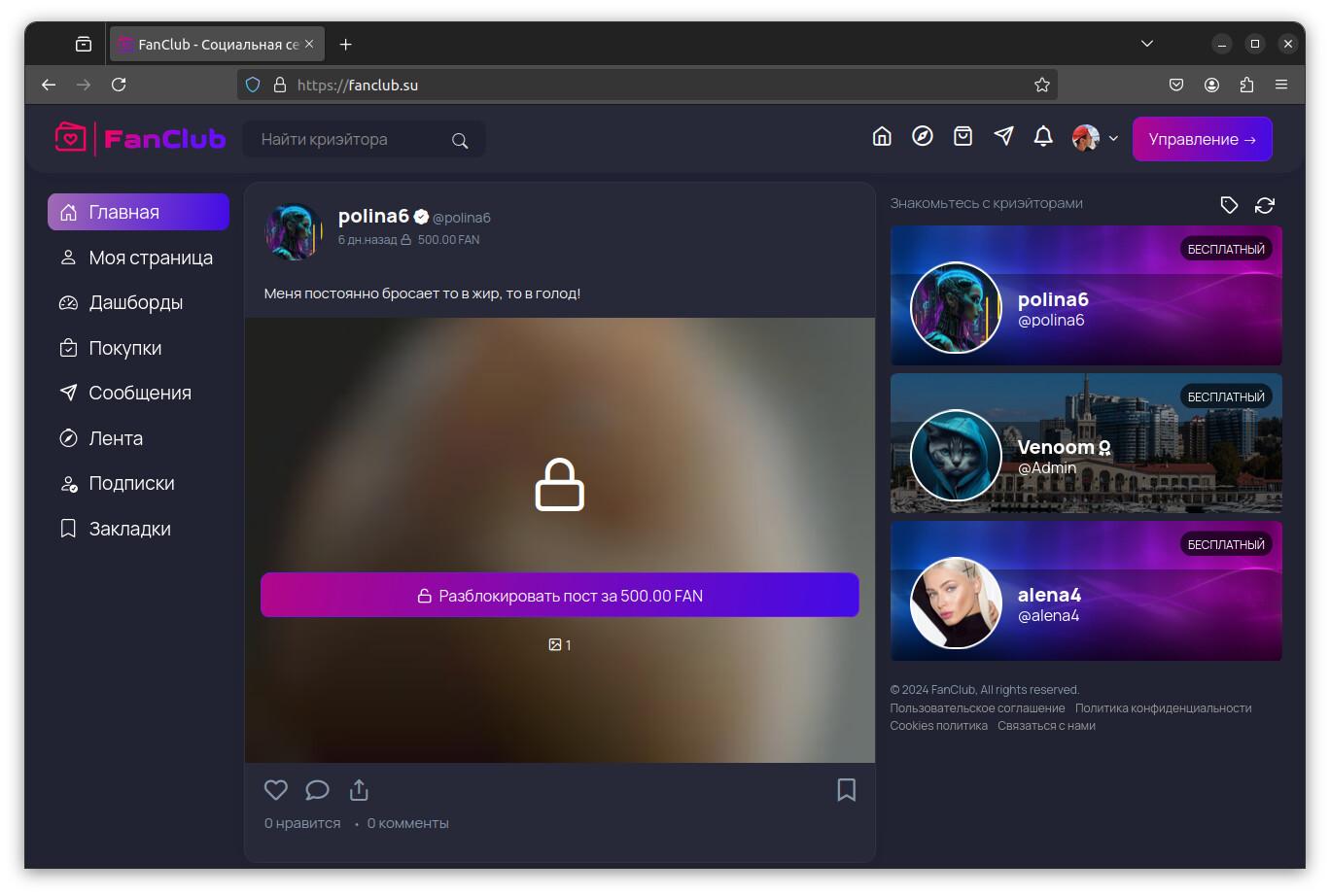Click the search magnifier icon
Image resolution: width=1330 pixels, height=896 pixels.
pyautogui.click(x=460, y=140)
